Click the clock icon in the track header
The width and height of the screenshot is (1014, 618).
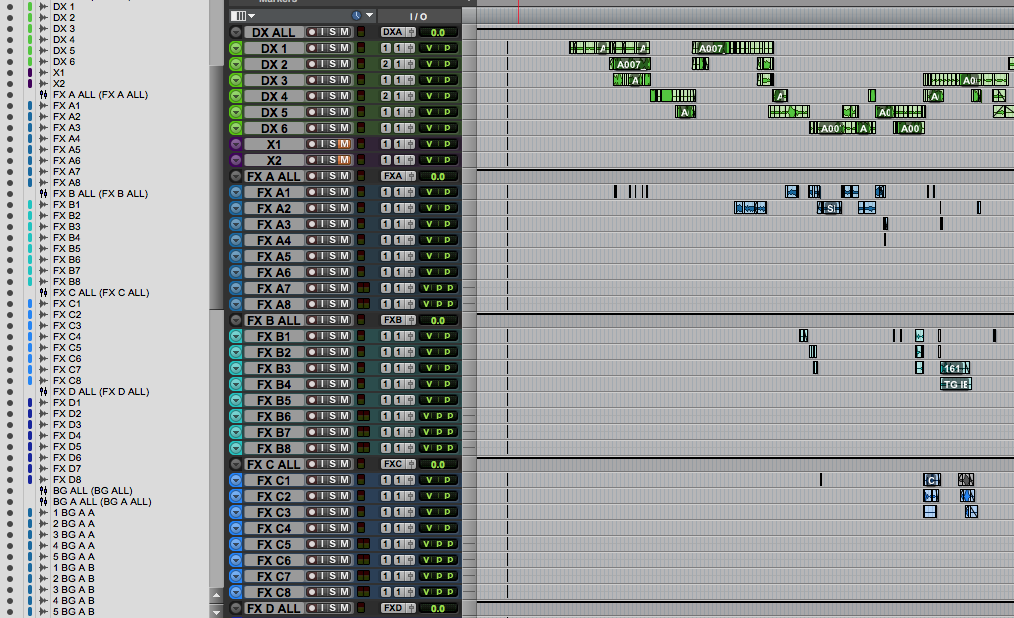coord(356,16)
